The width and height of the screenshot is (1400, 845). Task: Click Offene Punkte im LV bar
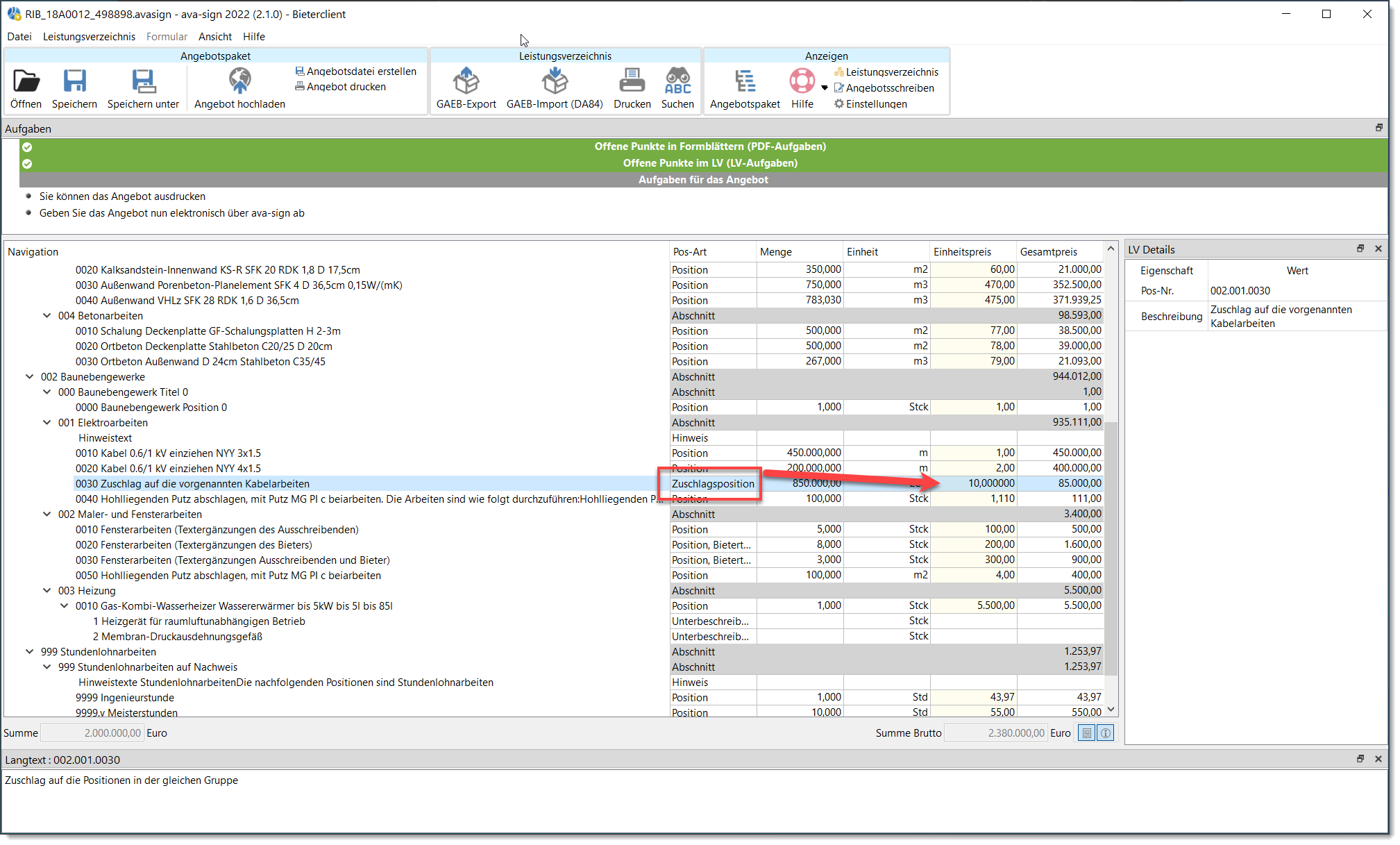pyautogui.click(x=703, y=163)
